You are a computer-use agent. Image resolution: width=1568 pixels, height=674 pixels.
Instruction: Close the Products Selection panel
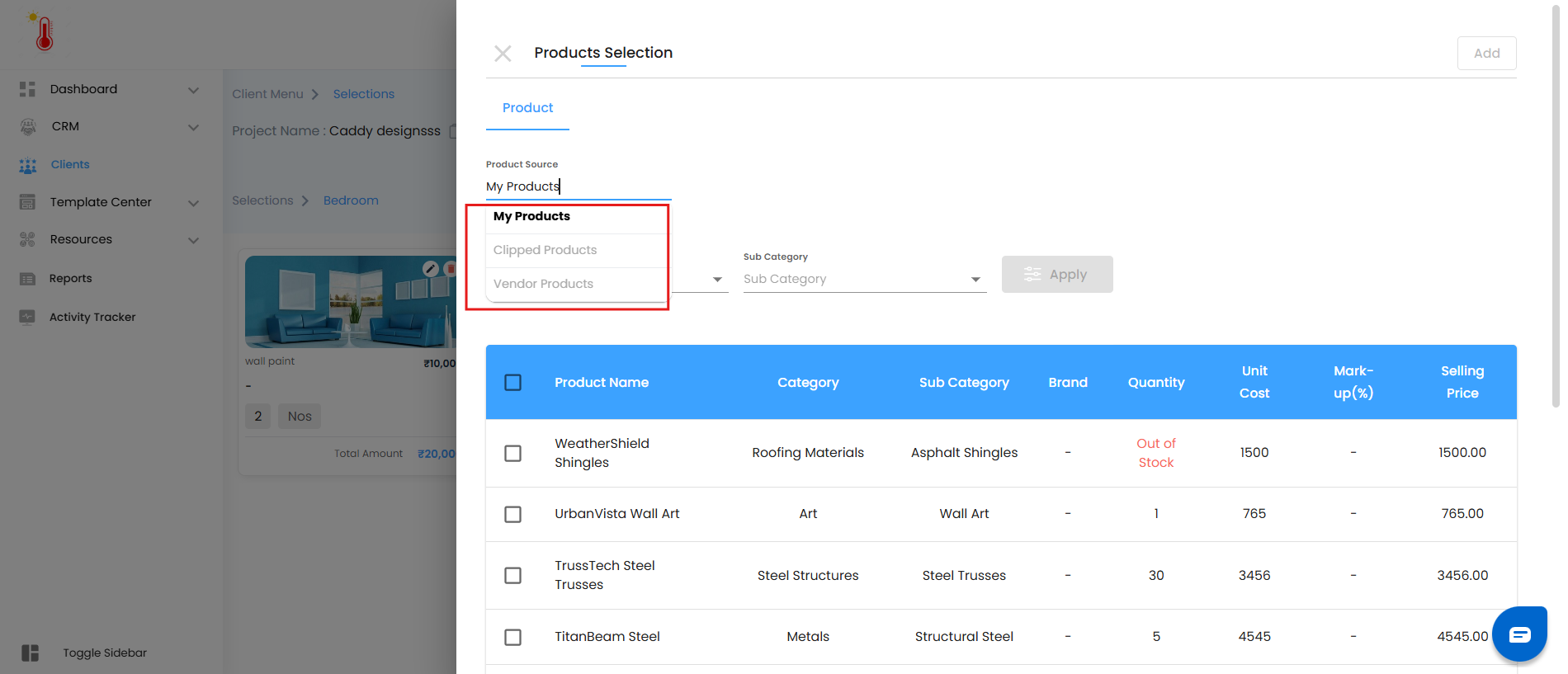click(503, 54)
